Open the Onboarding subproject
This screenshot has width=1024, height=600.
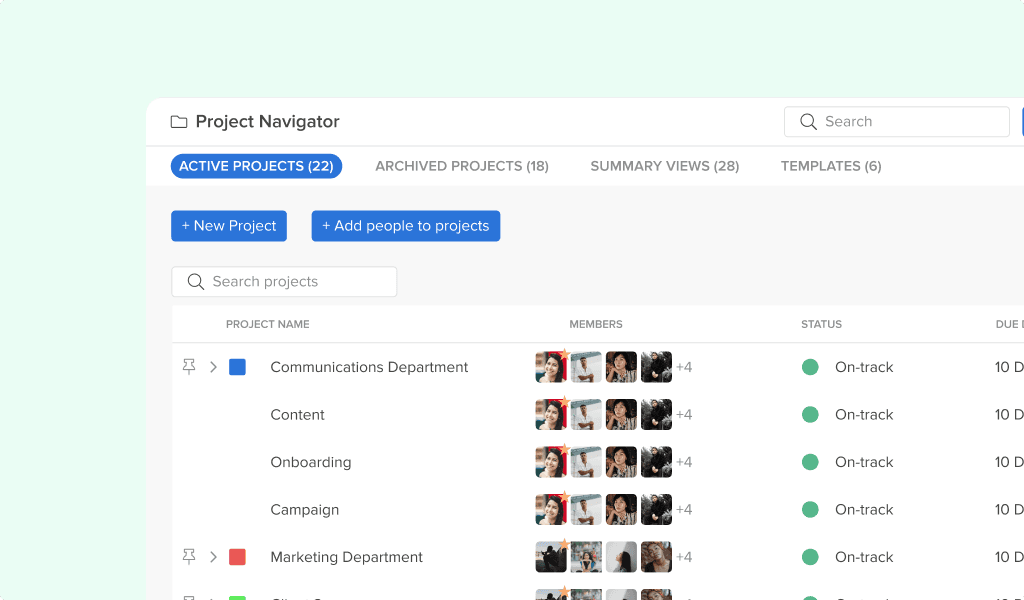click(x=311, y=462)
